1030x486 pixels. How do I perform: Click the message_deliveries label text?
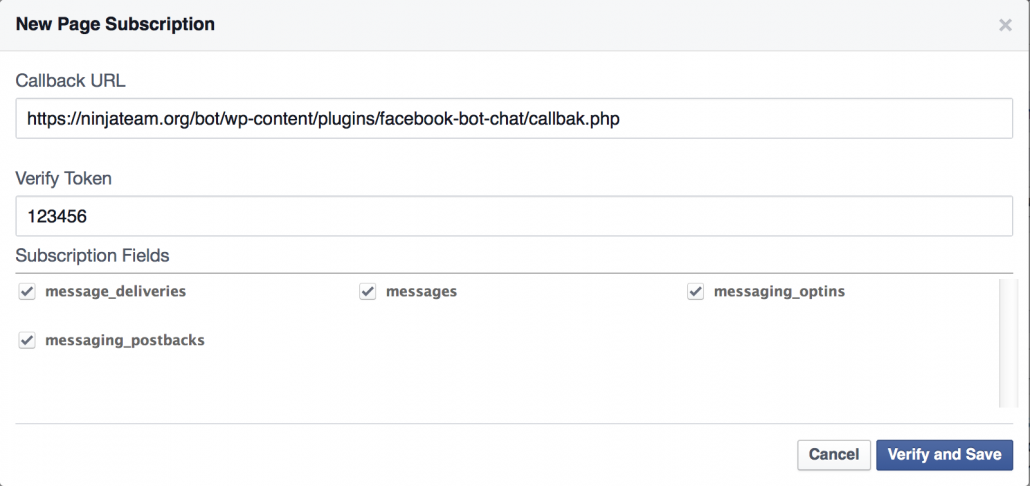[x=116, y=292]
